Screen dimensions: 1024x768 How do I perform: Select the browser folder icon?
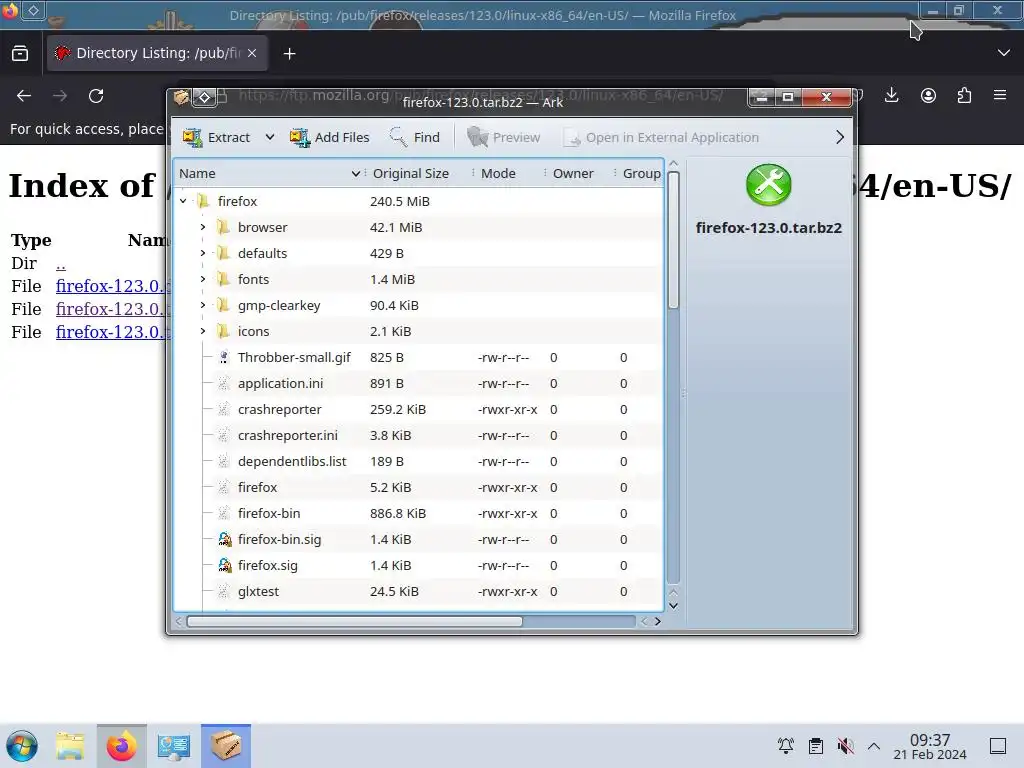pyautogui.click(x=224, y=227)
